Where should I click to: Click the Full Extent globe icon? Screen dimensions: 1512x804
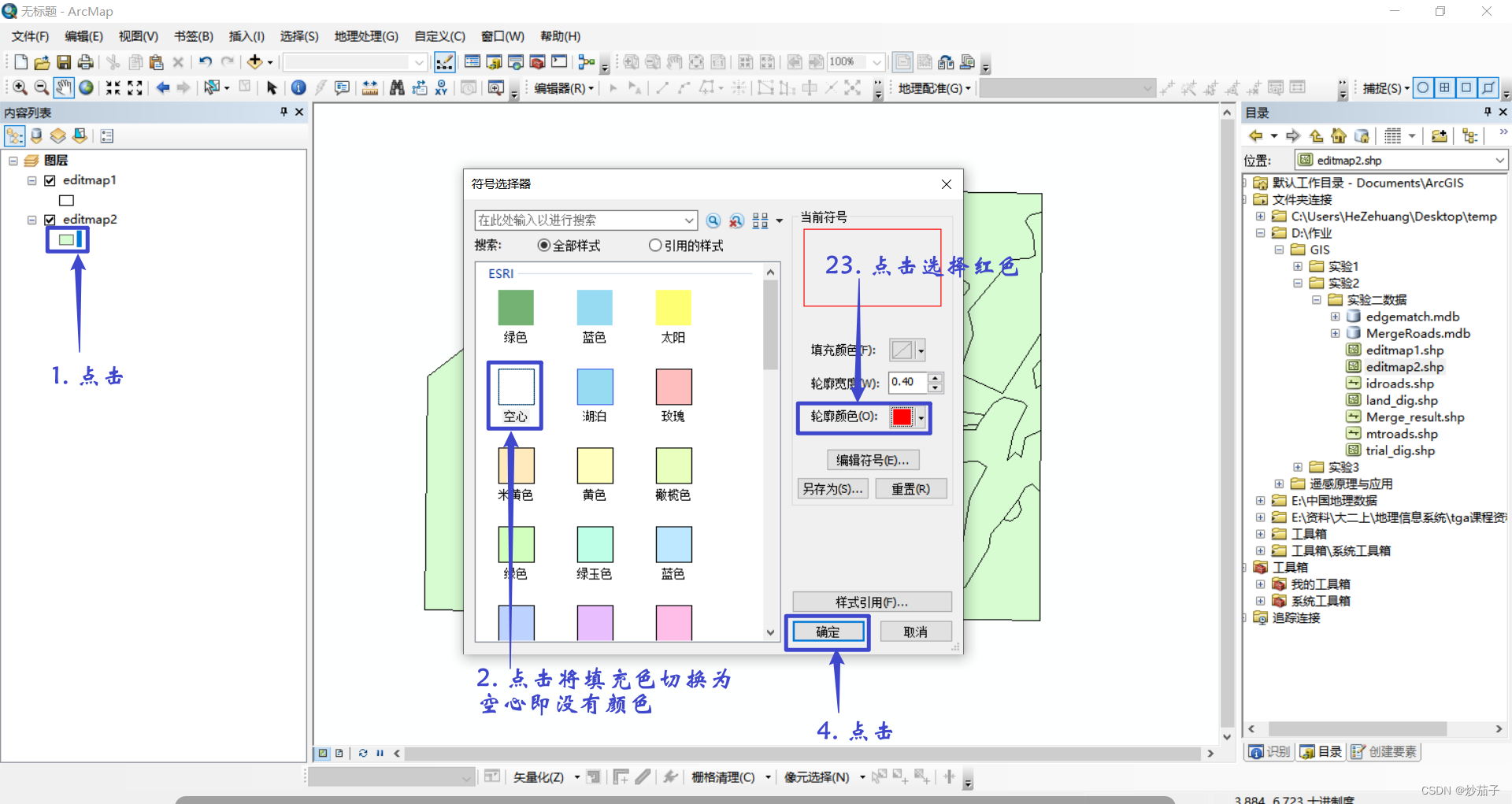pos(86,87)
